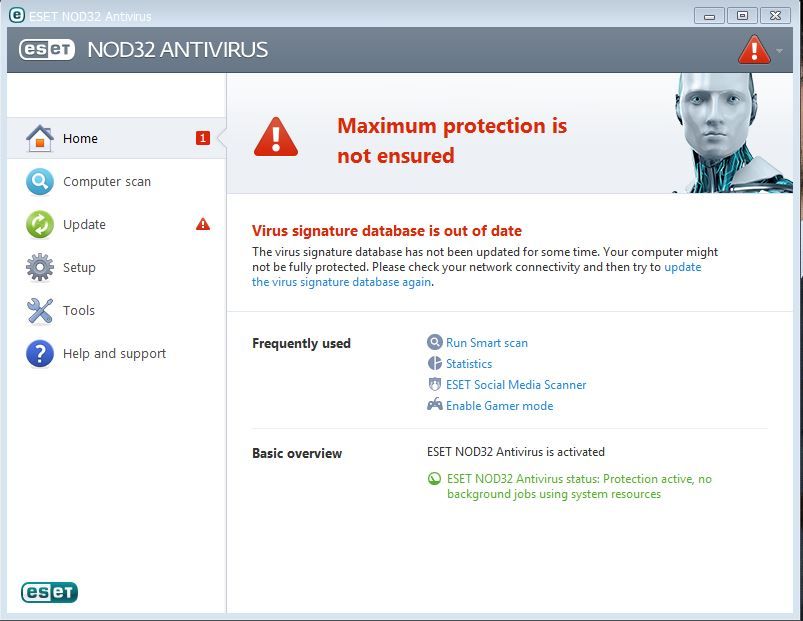Open the Setup section
The height and width of the screenshot is (621, 803).
pyautogui.click(x=79, y=268)
